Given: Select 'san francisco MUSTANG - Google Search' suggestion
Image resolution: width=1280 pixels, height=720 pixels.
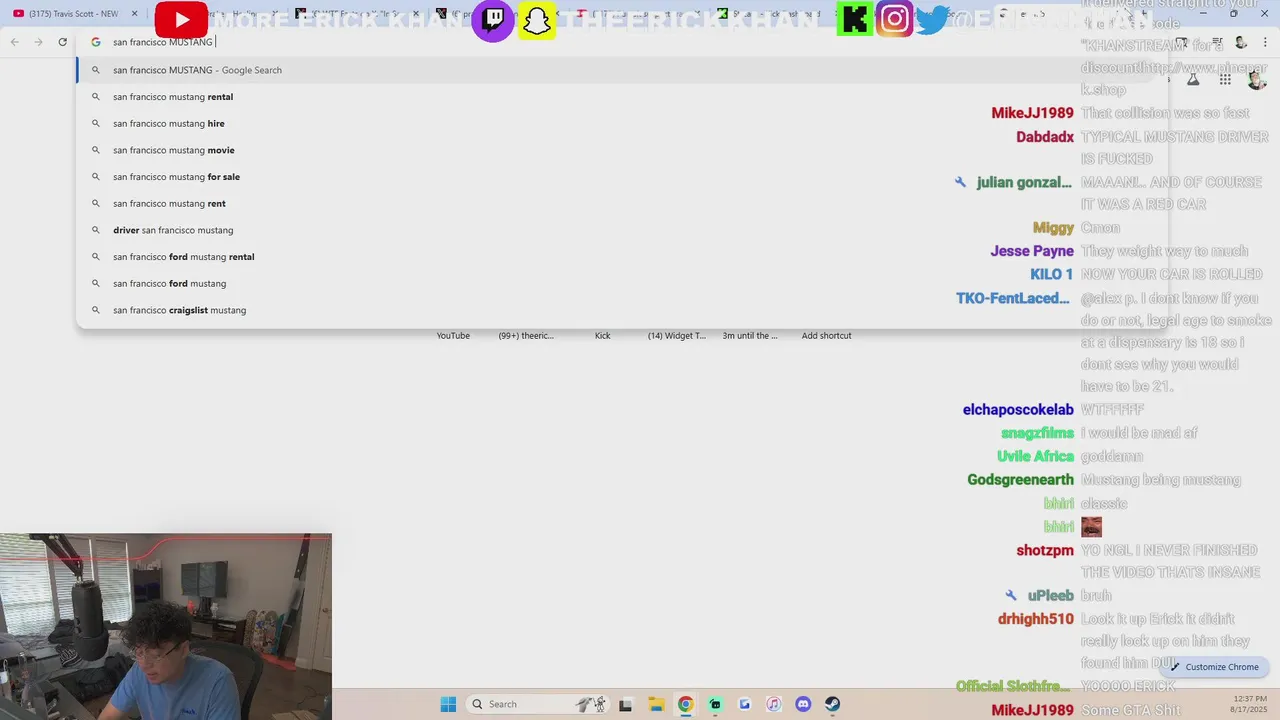Looking at the screenshot, I should (620, 70).
